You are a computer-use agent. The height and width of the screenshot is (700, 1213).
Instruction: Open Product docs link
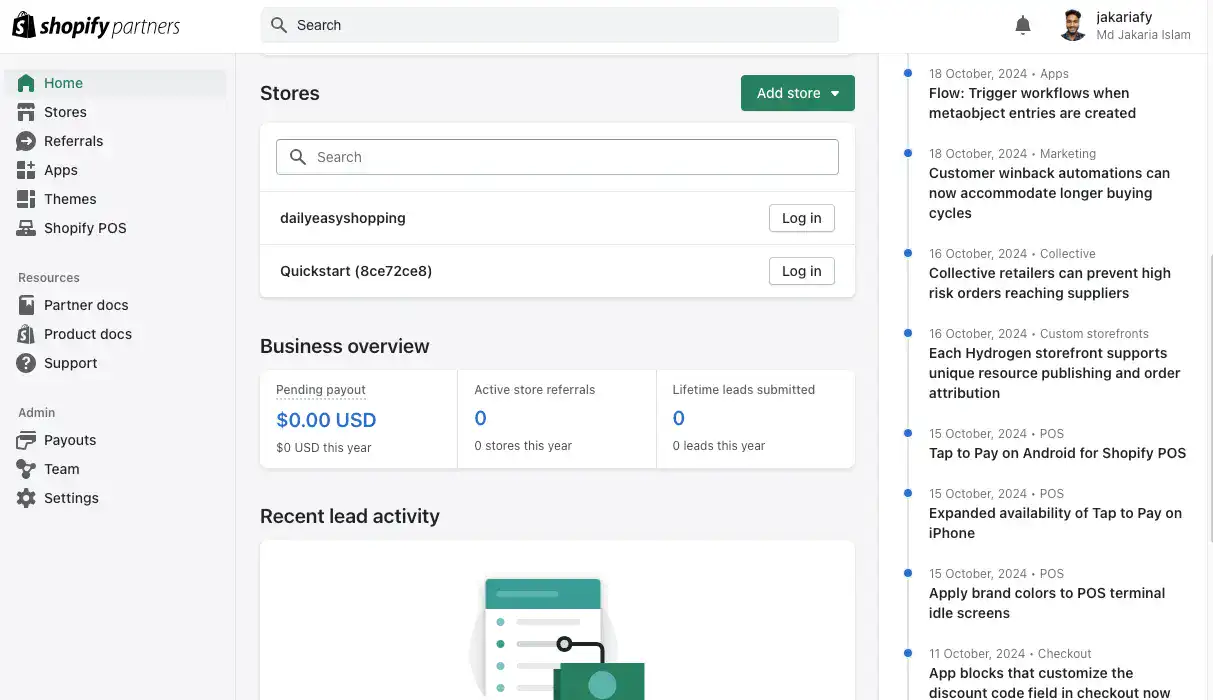(115, 334)
